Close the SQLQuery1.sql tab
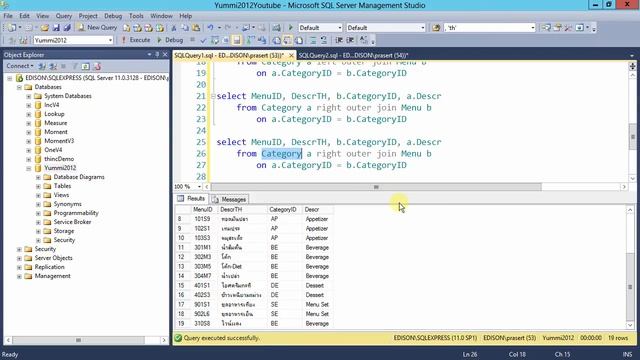The height and width of the screenshot is (360, 640). (x=291, y=55)
